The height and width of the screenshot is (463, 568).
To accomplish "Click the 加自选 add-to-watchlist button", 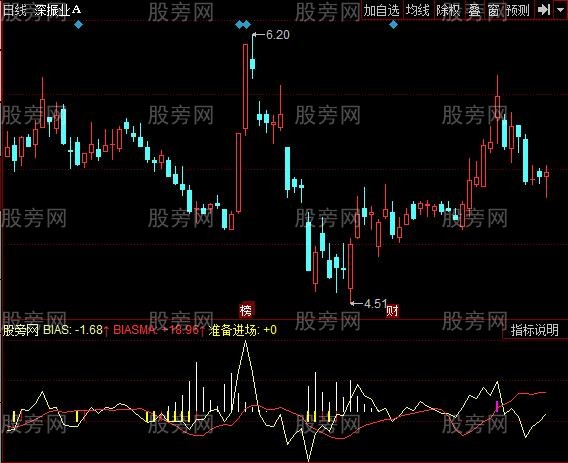I will tap(381, 10).
